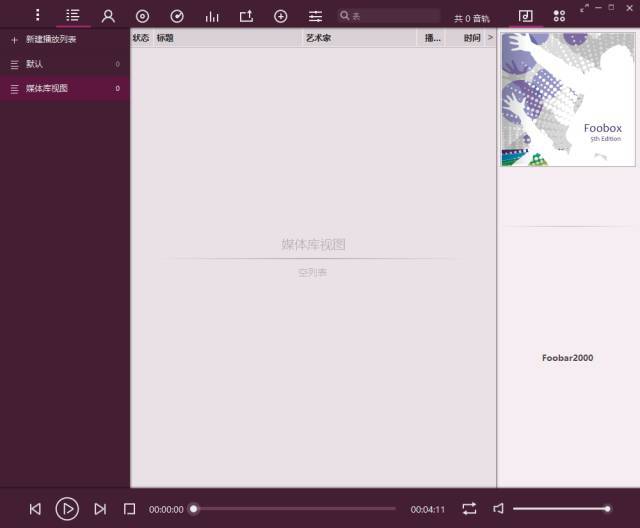The height and width of the screenshot is (528, 640).
Task: Open the album disc view icon
Action: point(142,16)
